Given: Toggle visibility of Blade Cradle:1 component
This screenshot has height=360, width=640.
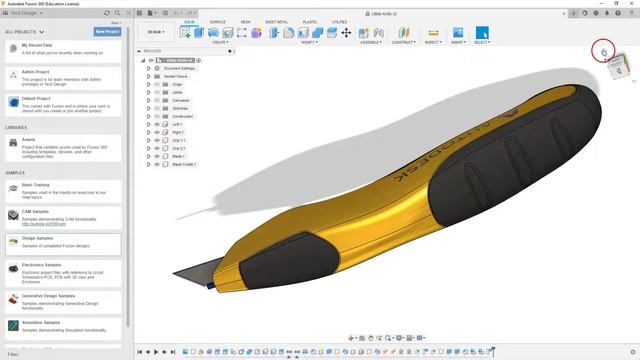Looking at the screenshot, I should coord(157,164).
